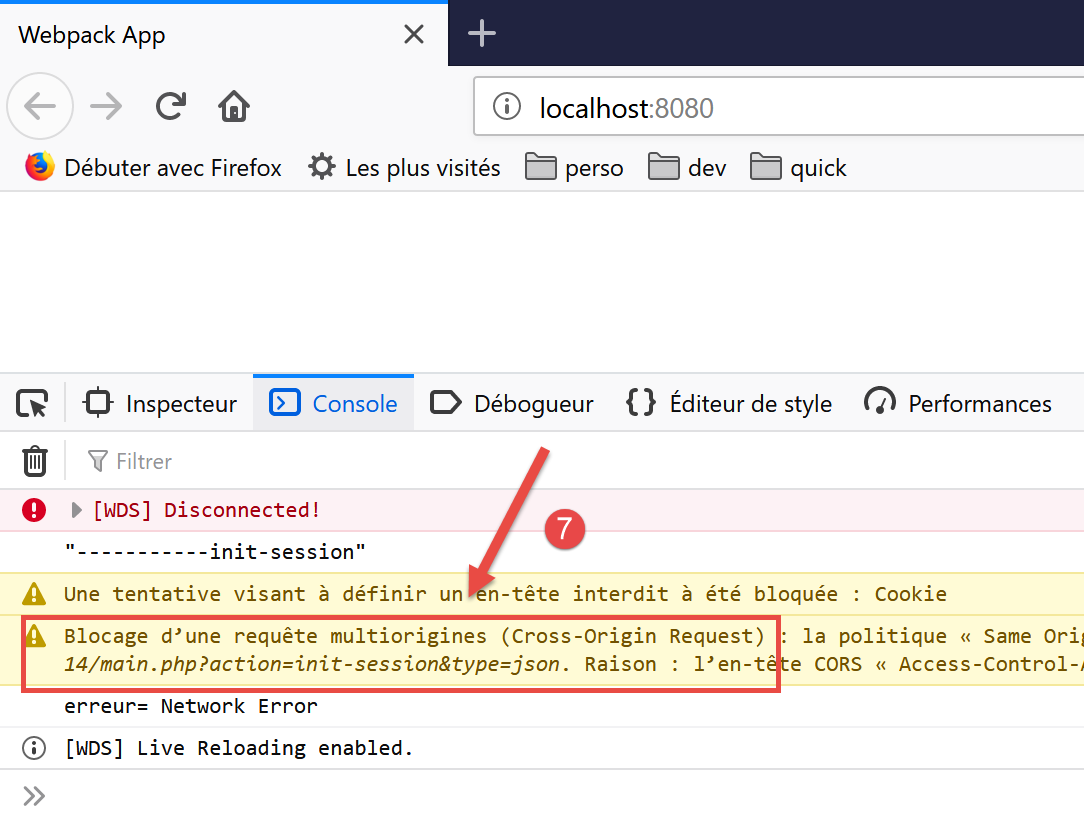Click the forward navigation arrow

click(106, 106)
